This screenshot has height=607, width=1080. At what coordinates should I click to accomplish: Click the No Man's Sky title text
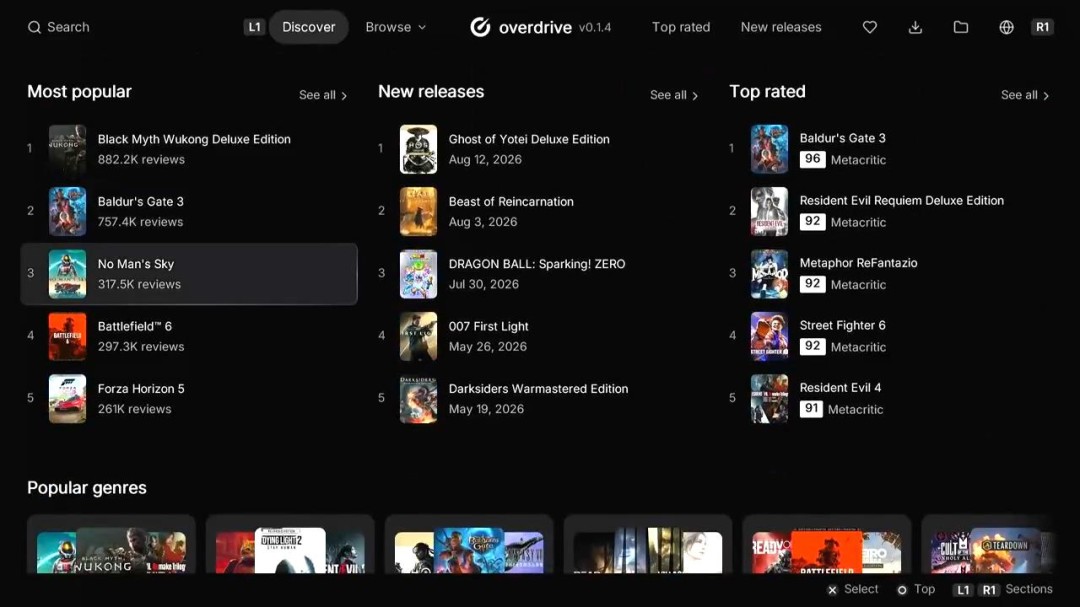pos(136,264)
